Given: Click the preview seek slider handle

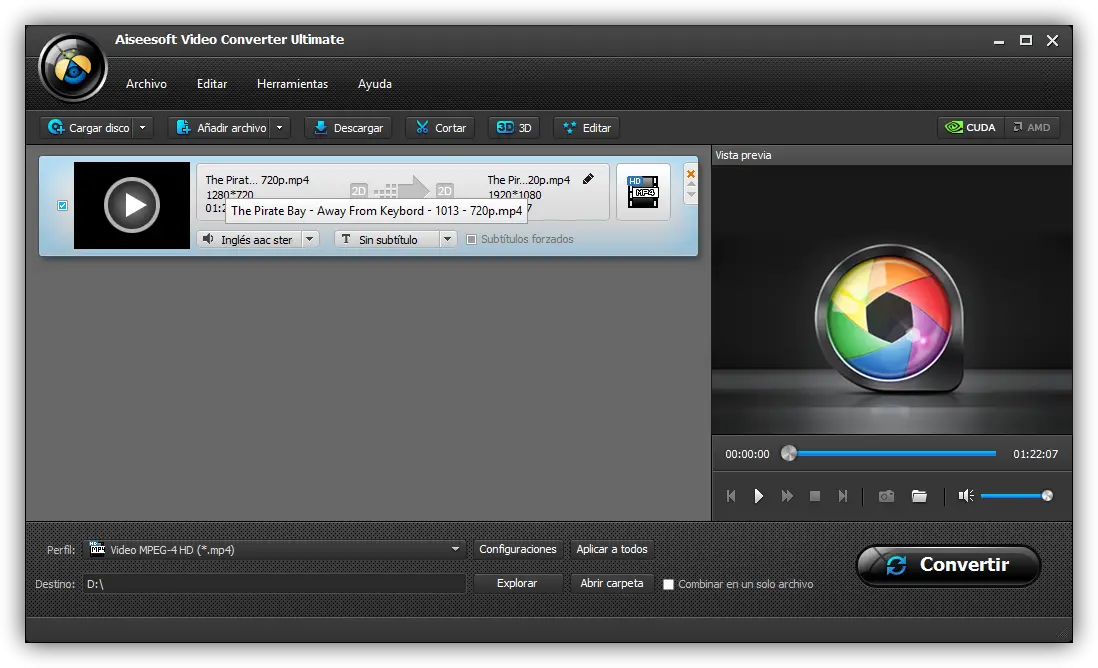Looking at the screenshot, I should (x=788, y=453).
